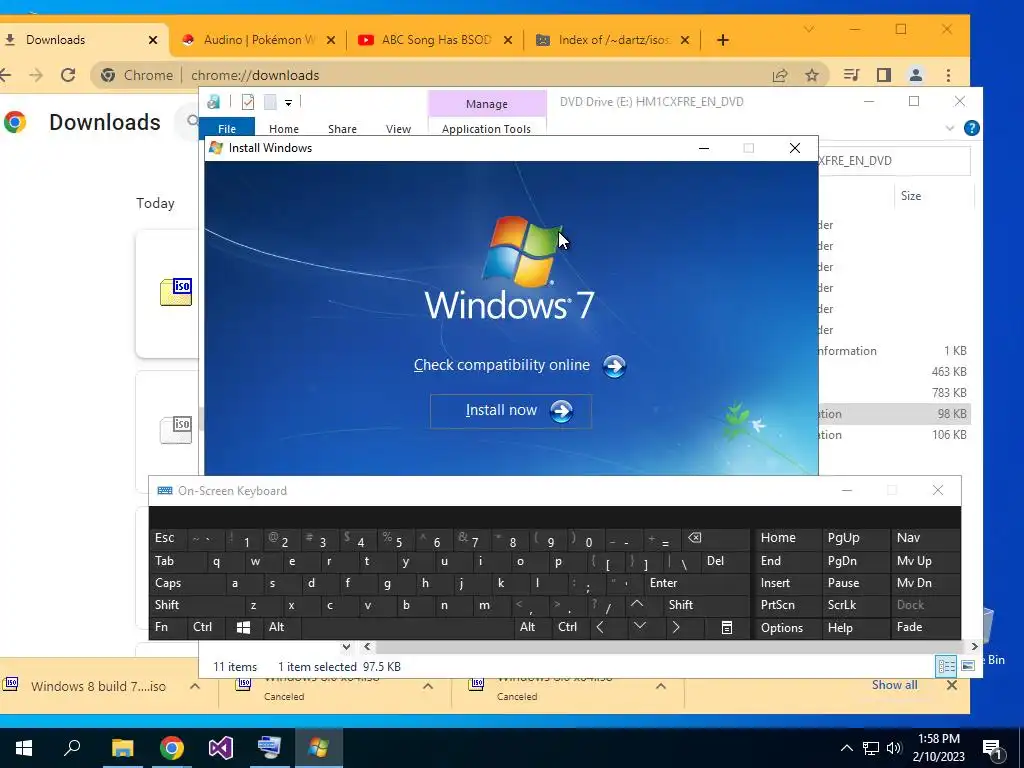Expand quick access toolbar dropdown

pyautogui.click(x=288, y=103)
